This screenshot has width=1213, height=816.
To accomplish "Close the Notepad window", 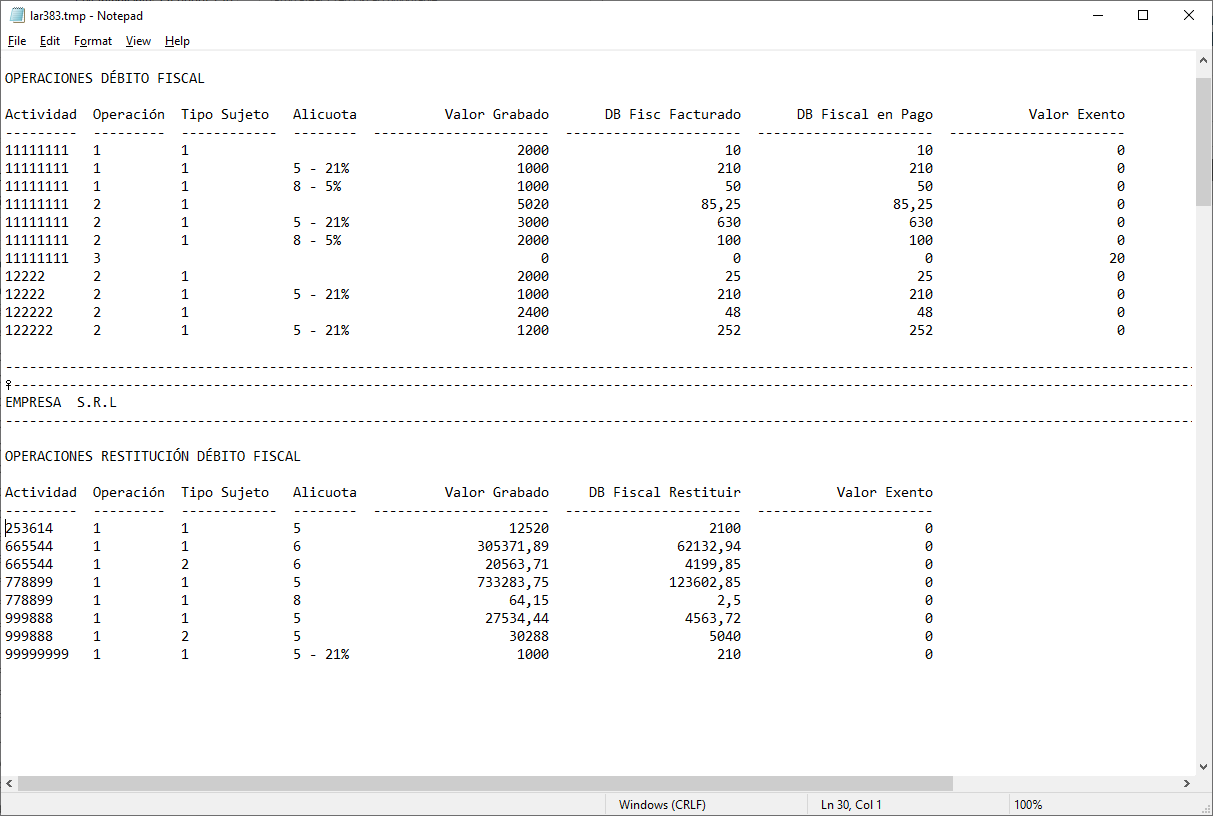I will pos(1189,15).
